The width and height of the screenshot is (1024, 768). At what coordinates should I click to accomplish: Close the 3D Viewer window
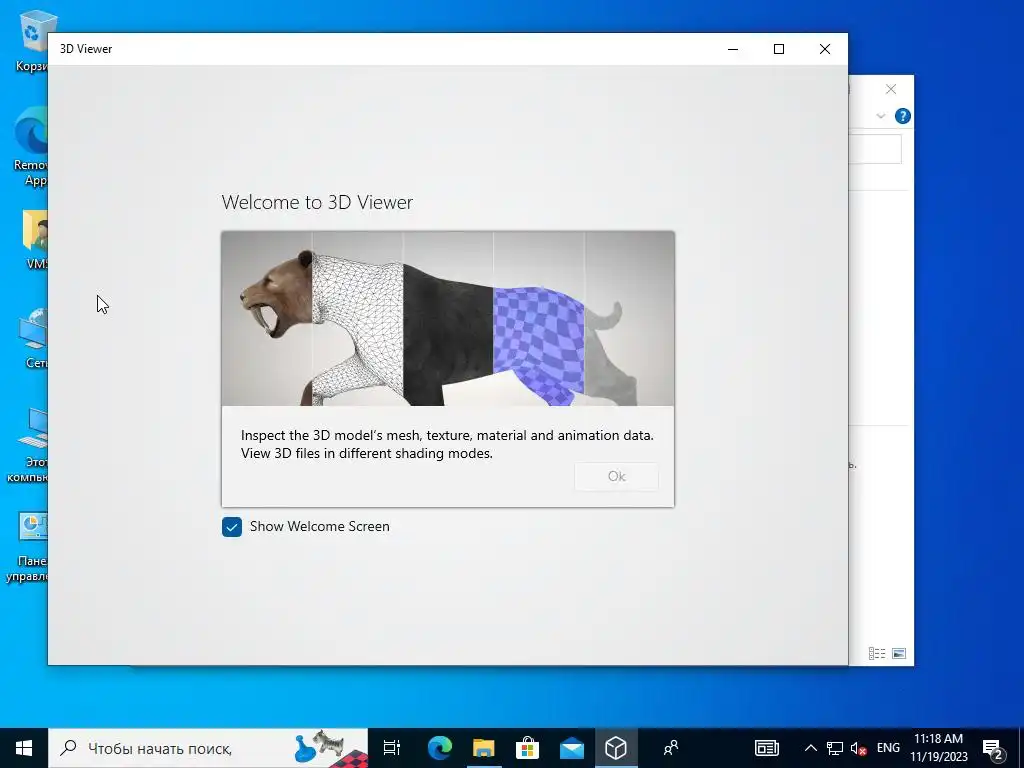point(825,49)
